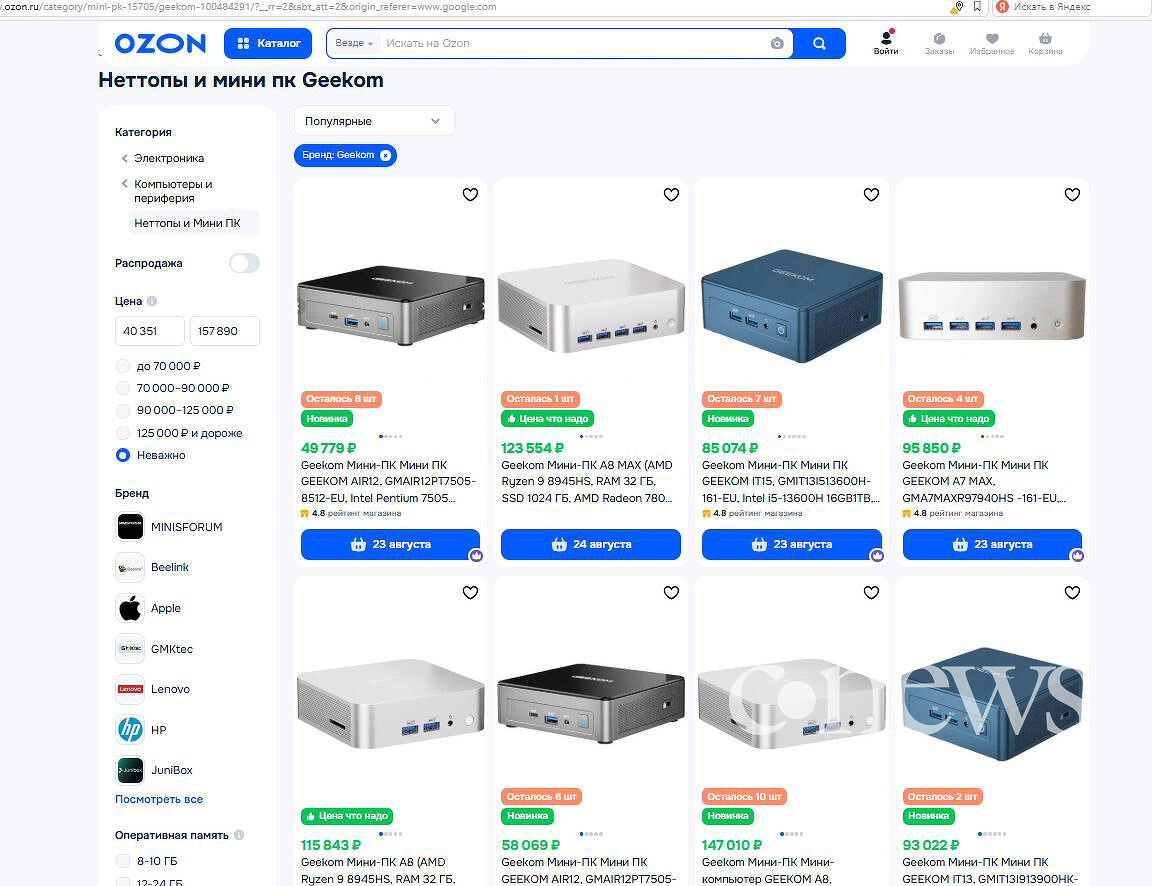Add Geekom A8 MAX 123 554 ₽ to favorites
Viewport: 1152px width, 886px height.
pyautogui.click(x=671, y=195)
